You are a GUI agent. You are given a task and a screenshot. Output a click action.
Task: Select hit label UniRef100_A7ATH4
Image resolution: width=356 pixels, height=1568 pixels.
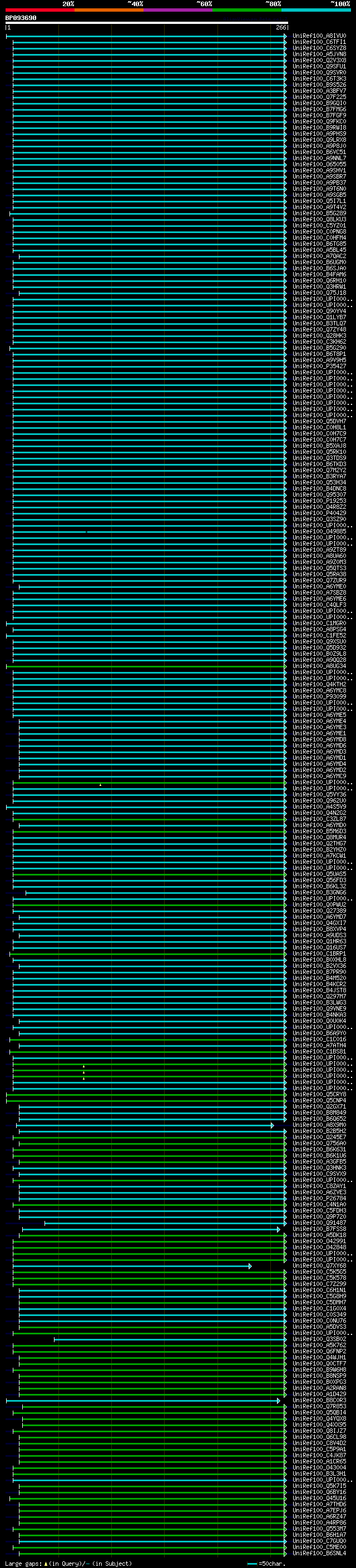pos(319,1046)
